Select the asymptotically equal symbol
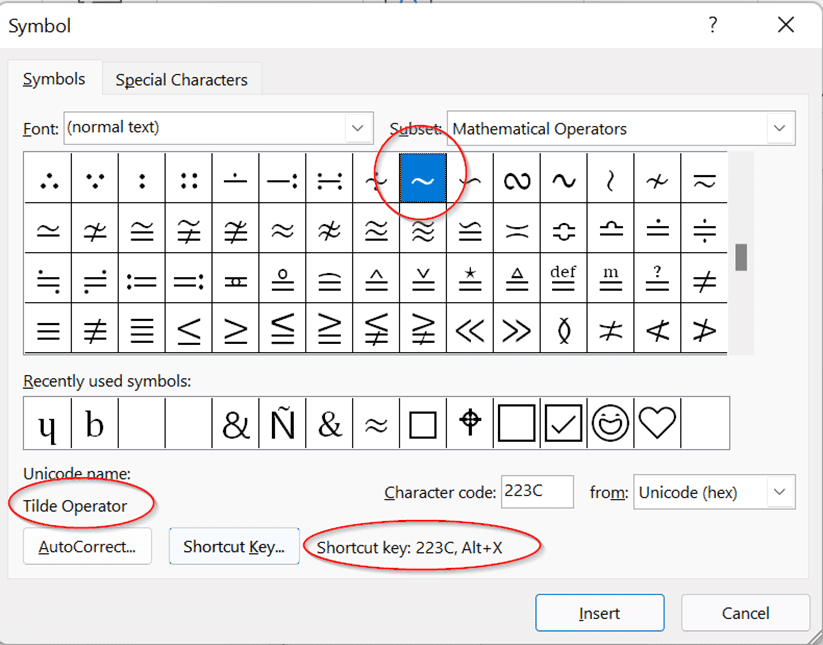The image size is (823, 645). pos(48,228)
